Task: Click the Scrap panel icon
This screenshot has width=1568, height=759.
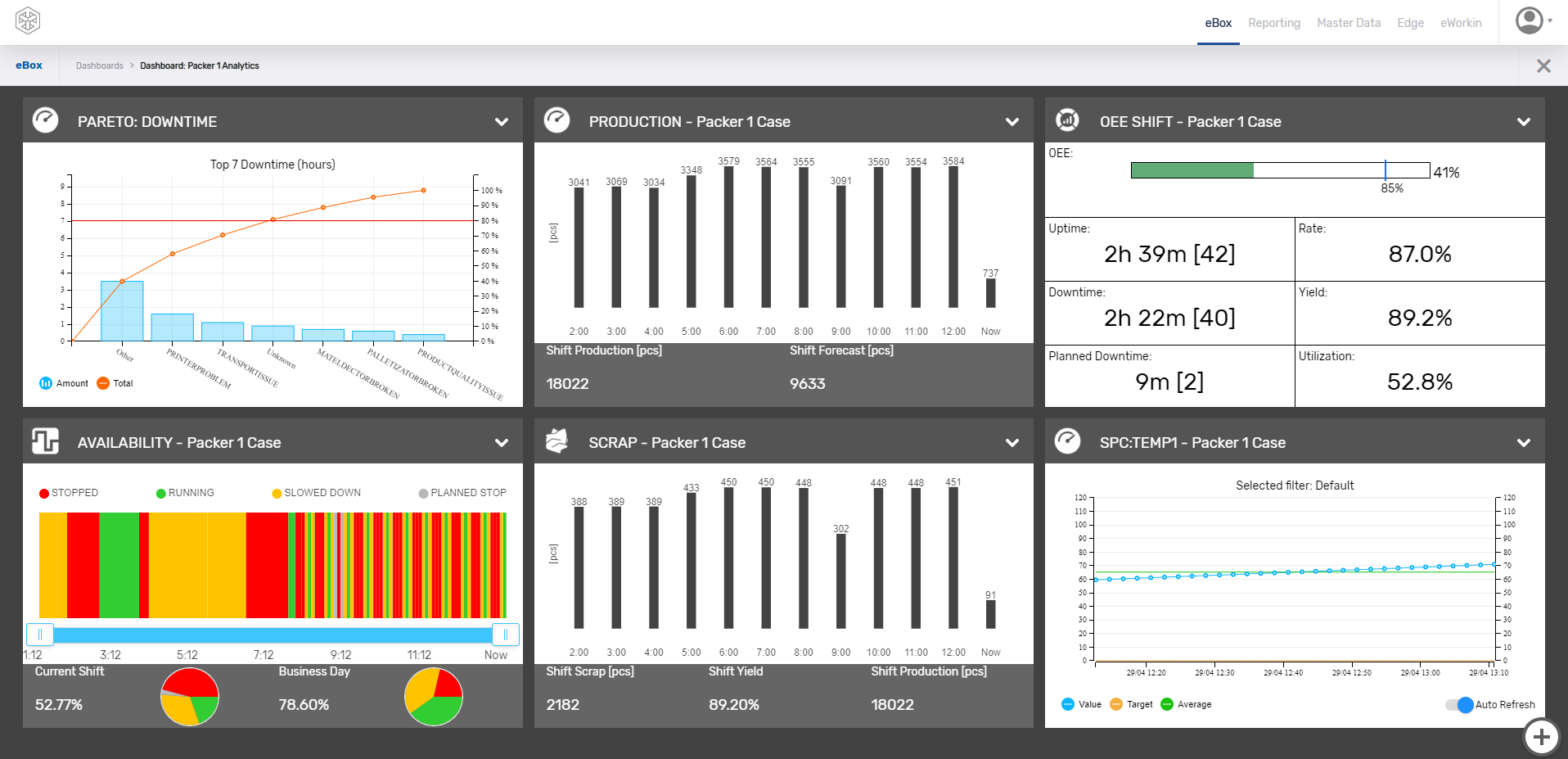Action: (557, 442)
